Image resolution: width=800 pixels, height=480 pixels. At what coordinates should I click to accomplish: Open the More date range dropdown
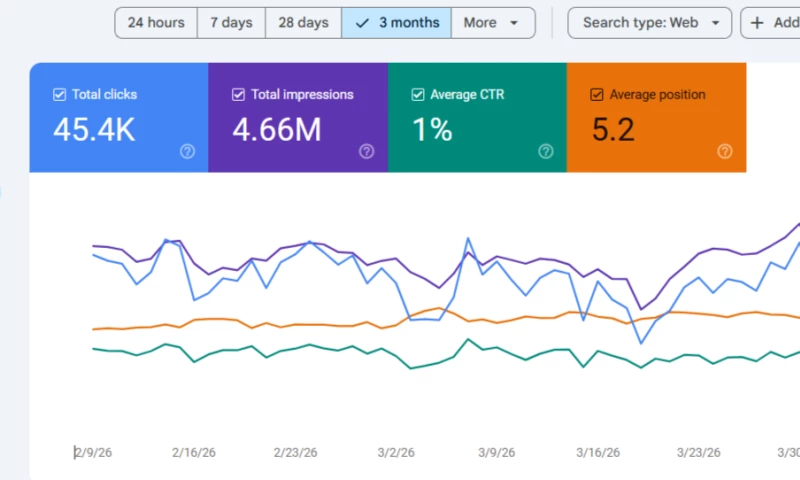493,23
